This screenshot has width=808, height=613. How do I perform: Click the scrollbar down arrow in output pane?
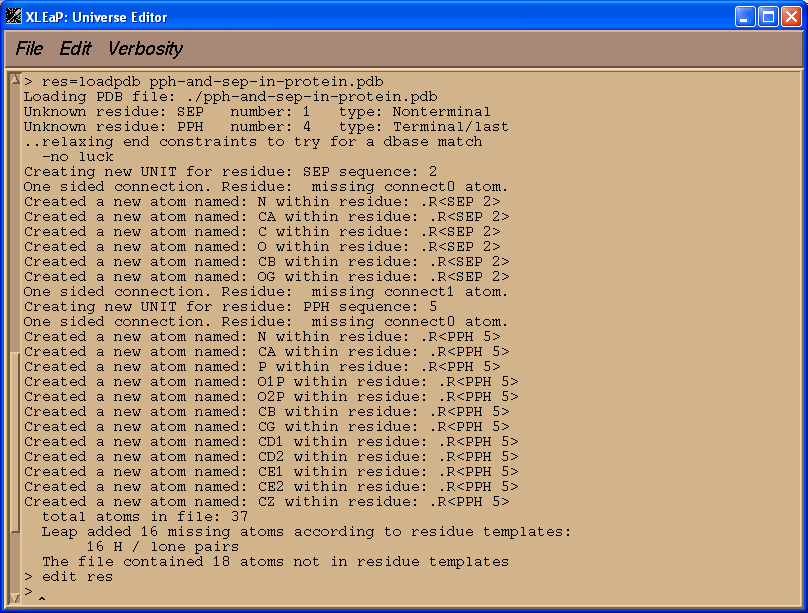pos(15,598)
